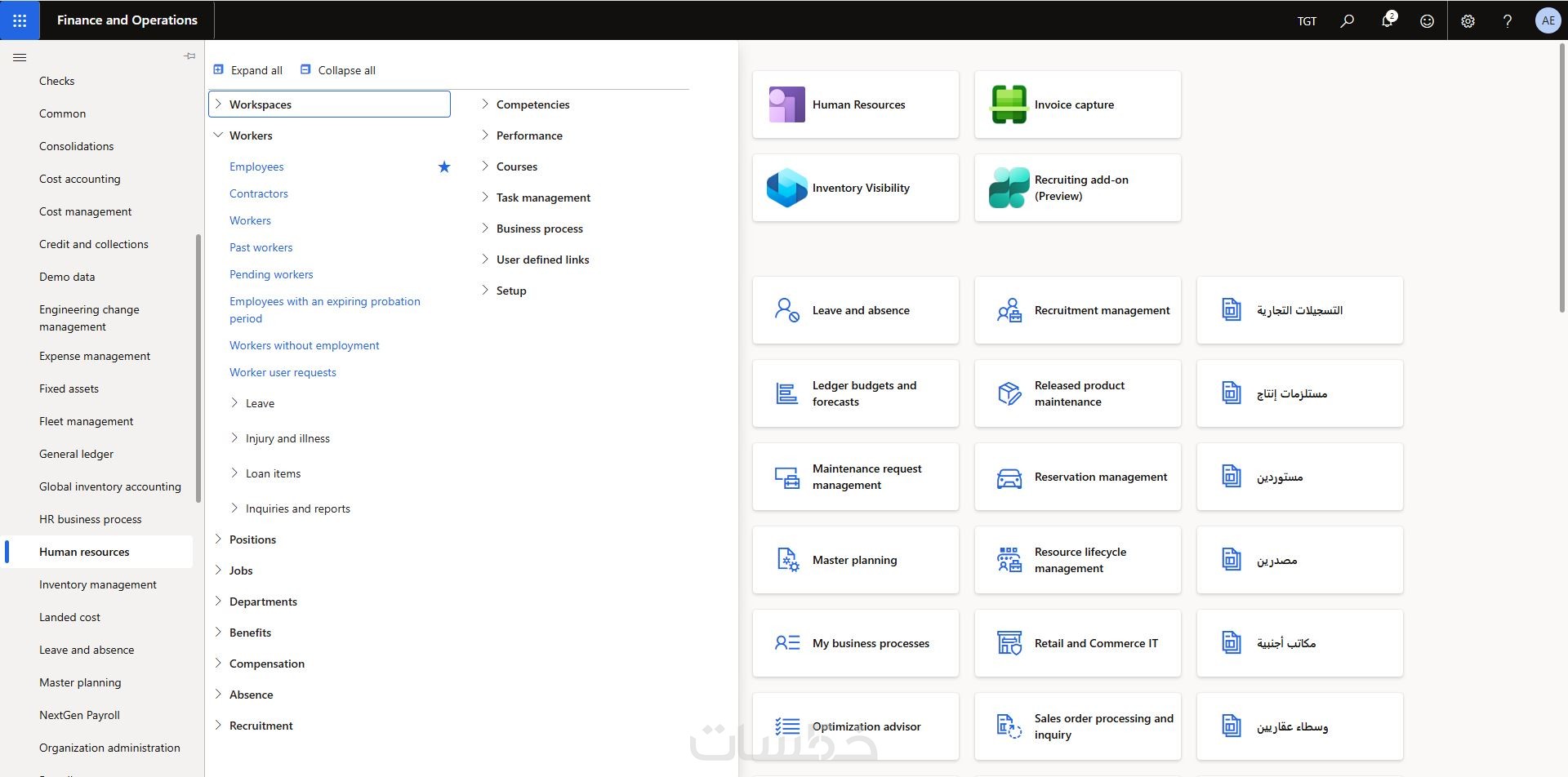Viewport: 1568px width, 777px height.
Task: Expand the Leave subsection
Action: 234,403
